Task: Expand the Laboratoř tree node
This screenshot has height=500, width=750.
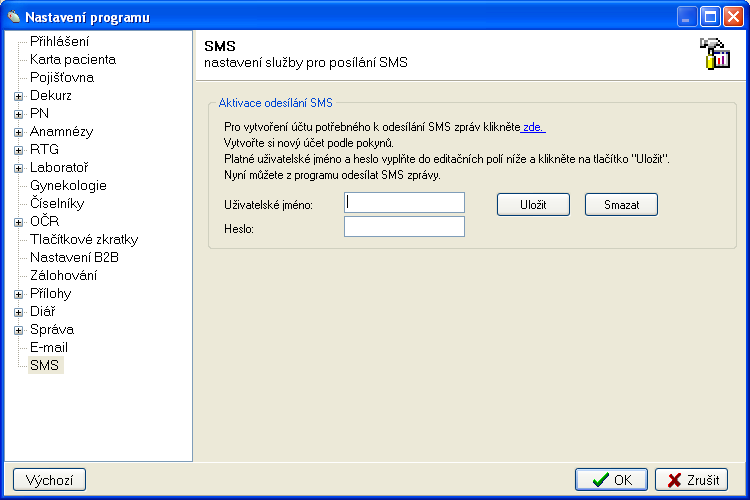Action: click(x=18, y=168)
